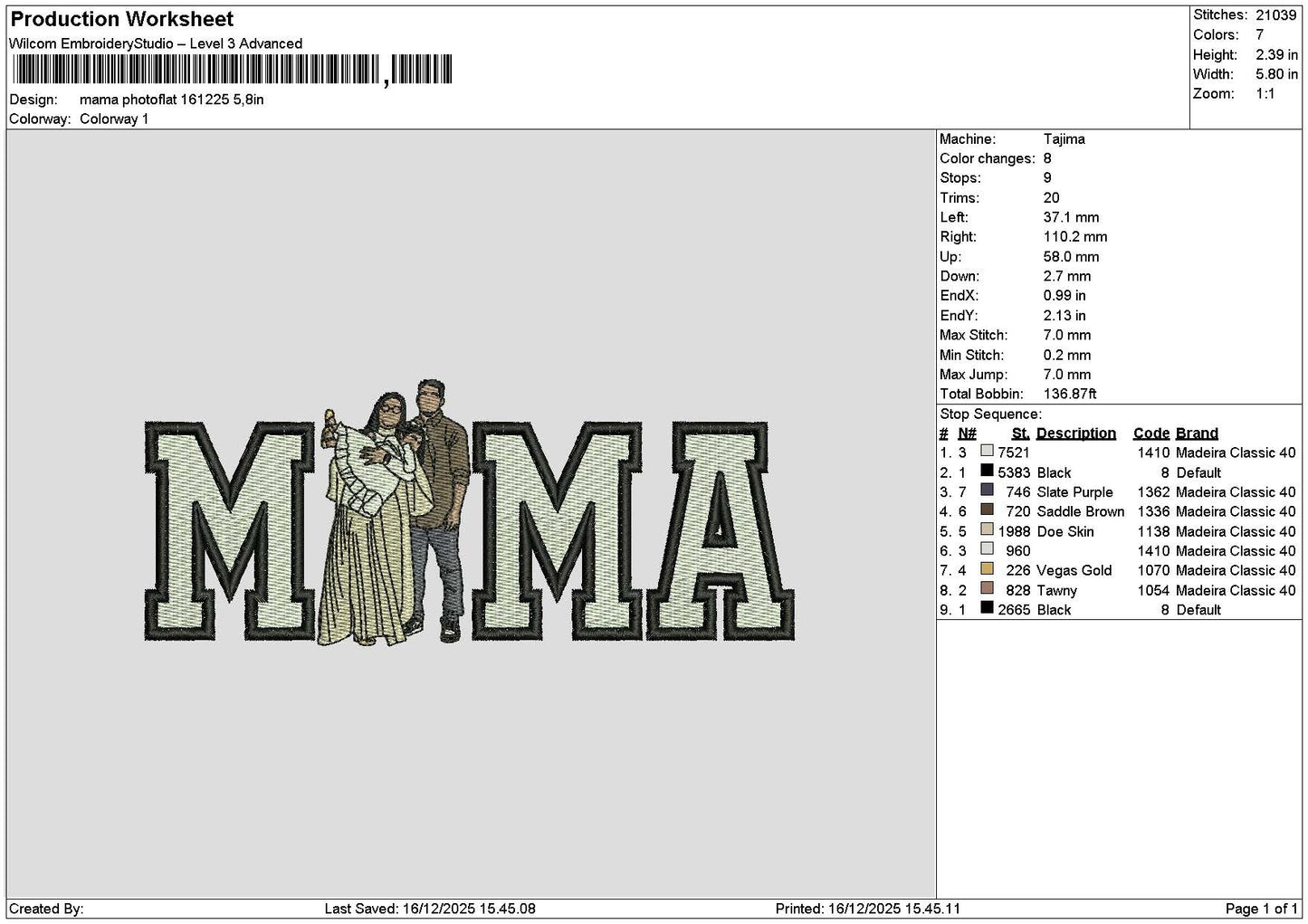The image size is (1308, 924).
Task: Click 'Page 1 of 1' in the footer
Action: [1262, 909]
